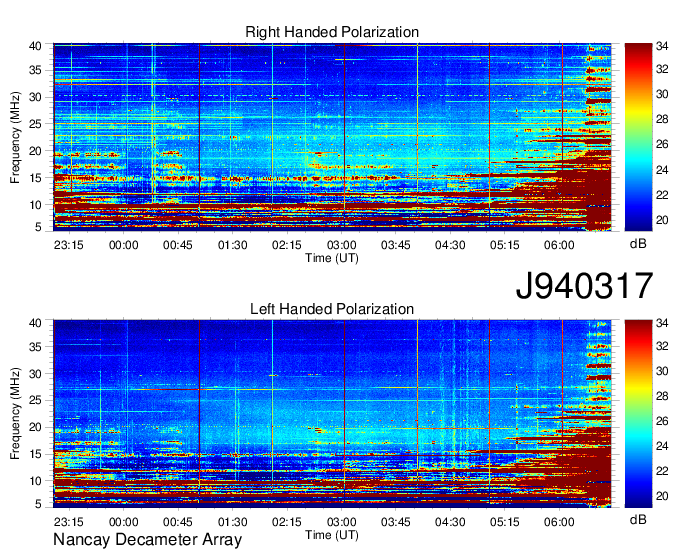Click the 'dB' unit label of Right Handed colorbar
This screenshot has width=680, height=552.
tap(638, 244)
